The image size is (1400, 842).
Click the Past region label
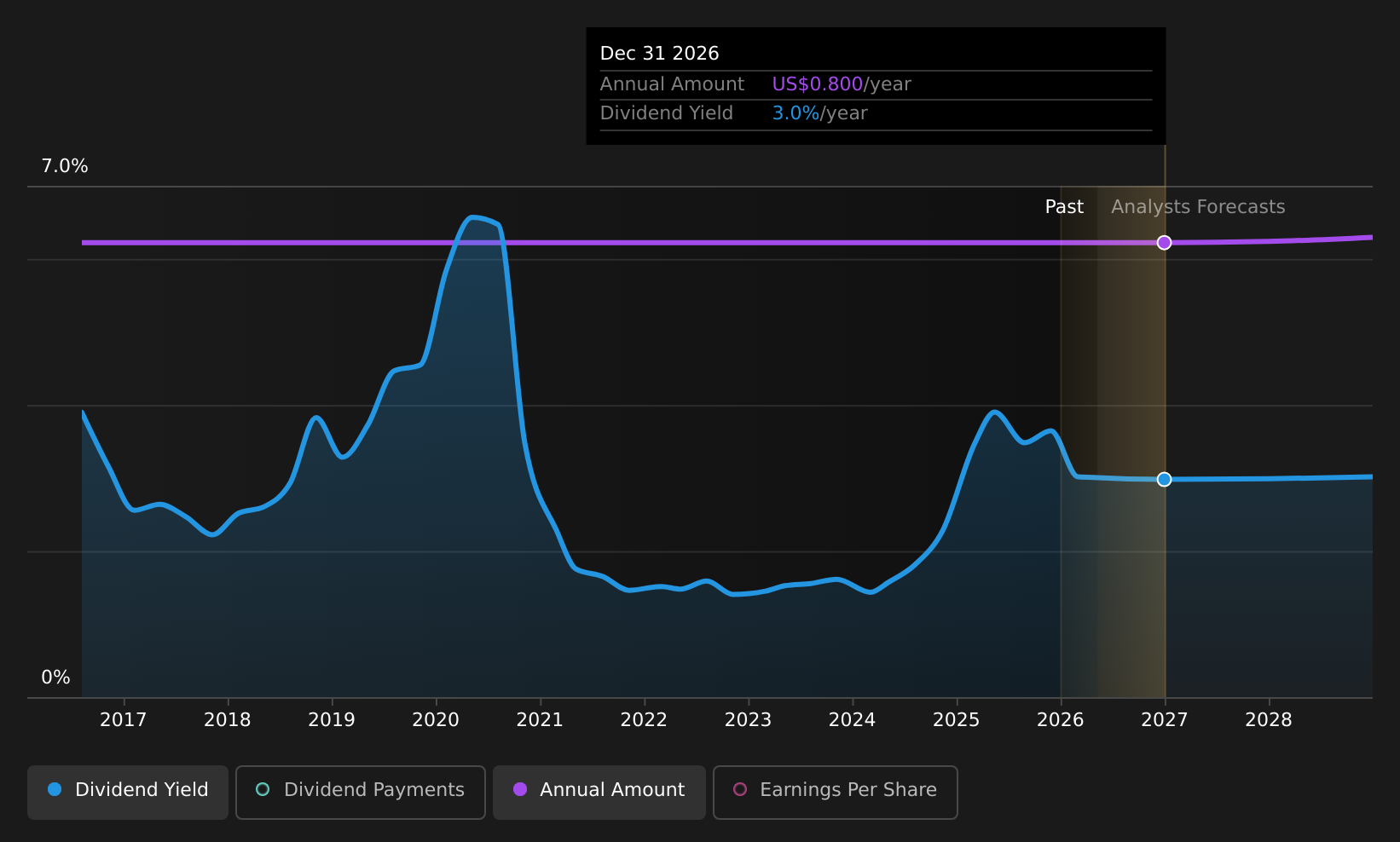point(1064,207)
